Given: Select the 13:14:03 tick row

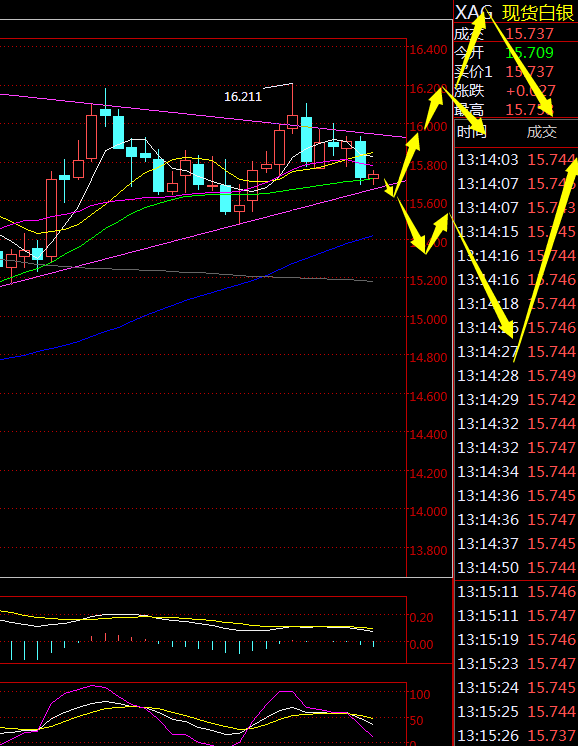Looking at the screenshot, I should pos(516,160).
